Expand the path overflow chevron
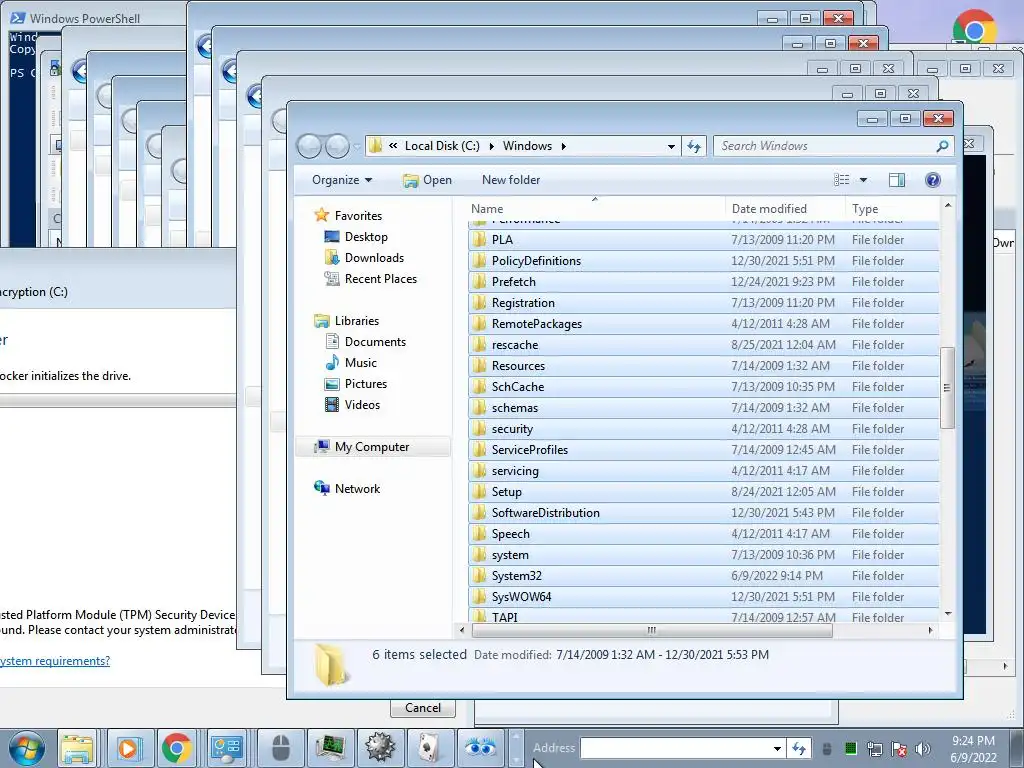The image size is (1024, 768). point(393,146)
